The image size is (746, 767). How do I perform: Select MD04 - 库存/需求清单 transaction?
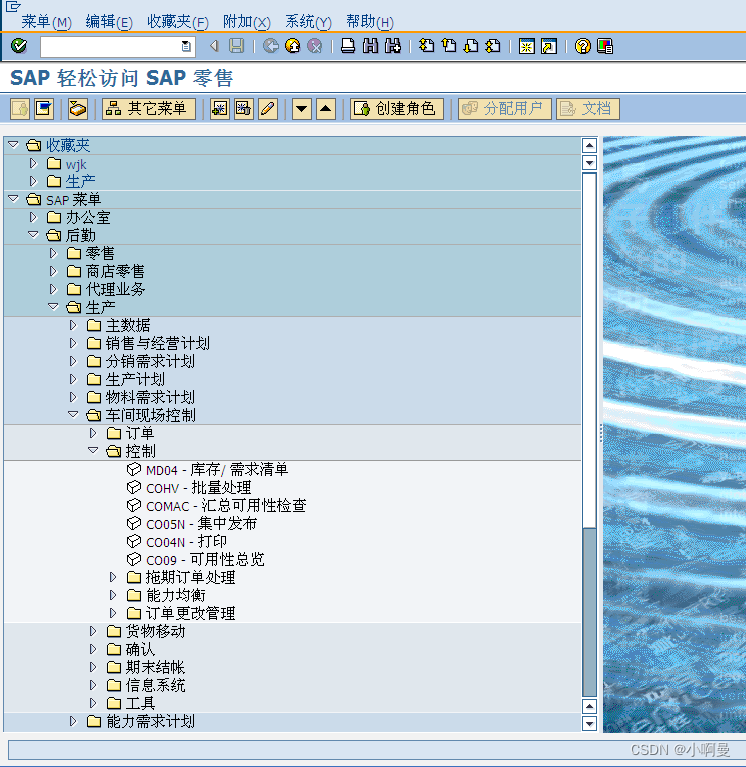pos(217,470)
